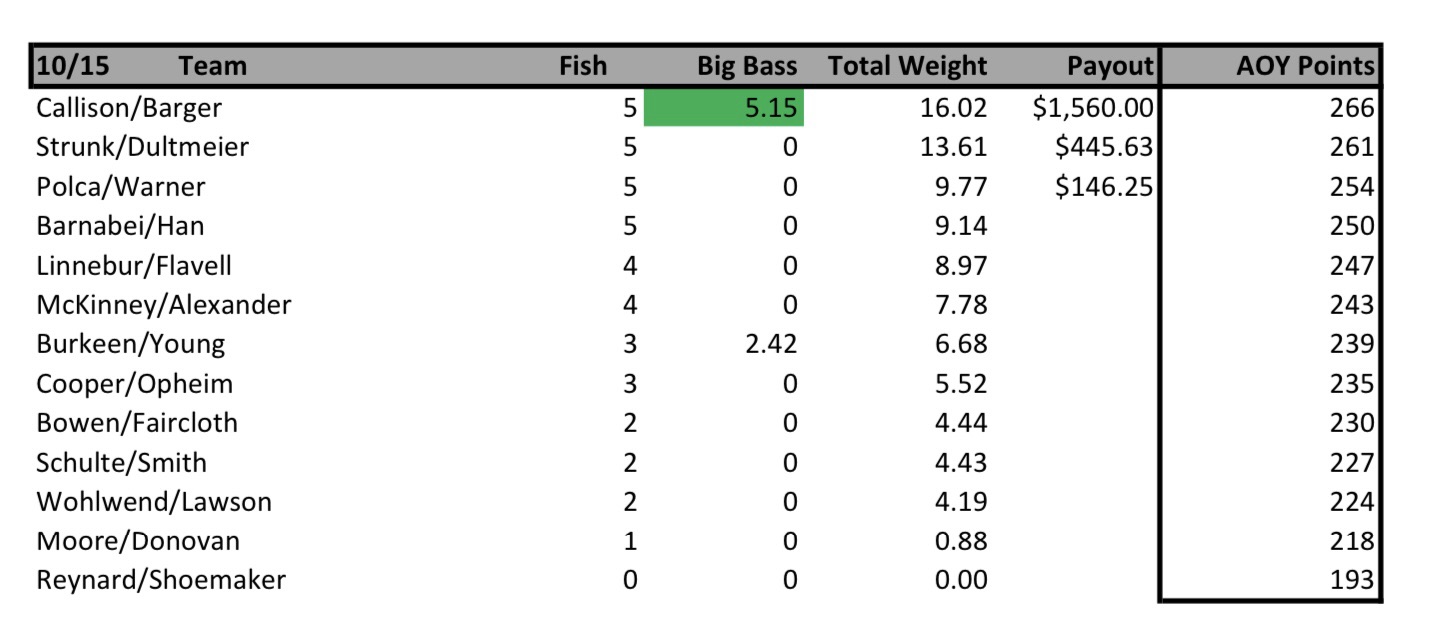Select the $445.63 payout value
Viewport: 1432px width, 631px height.
(x=1104, y=148)
